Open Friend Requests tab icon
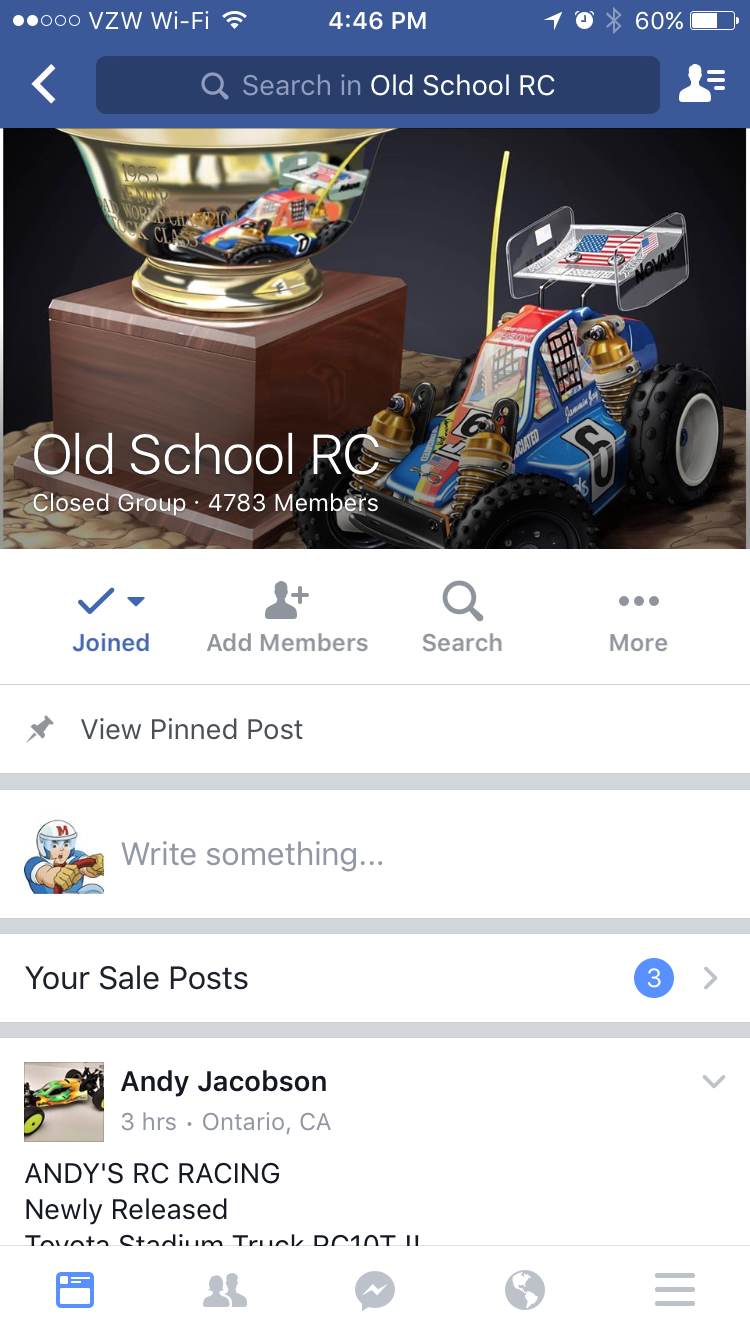Image resolution: width=750 pixels, height=1334 pixels. (x=225, y=1290)
